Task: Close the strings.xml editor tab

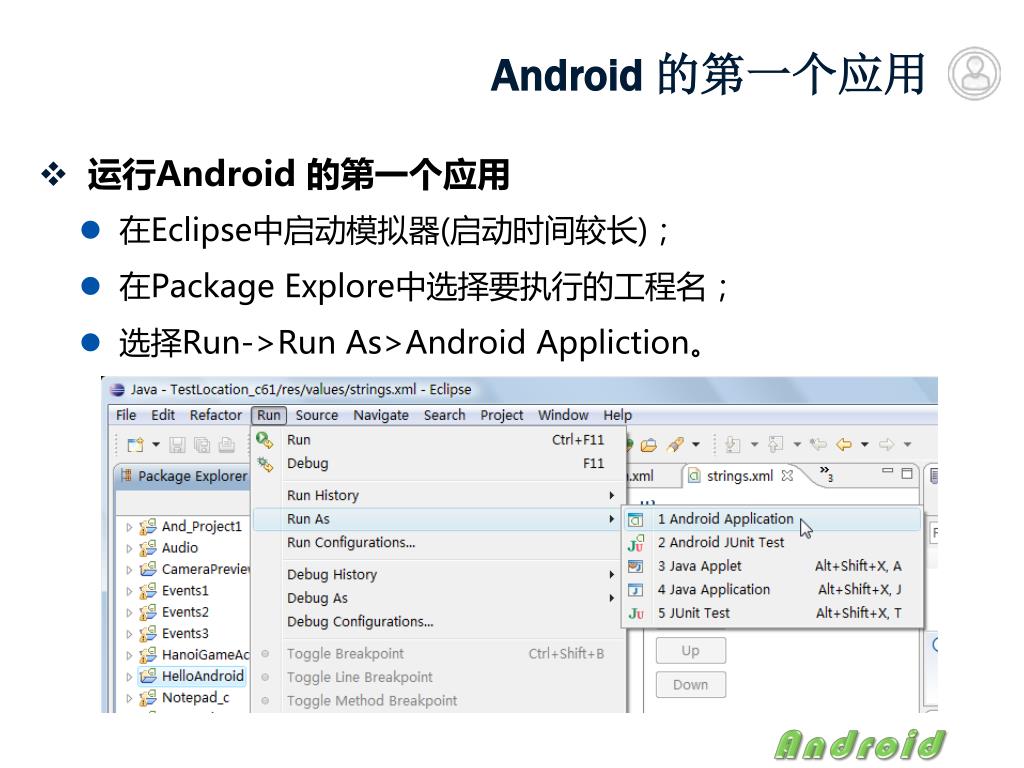Action: pyautogui.click(x=788, y=475)
